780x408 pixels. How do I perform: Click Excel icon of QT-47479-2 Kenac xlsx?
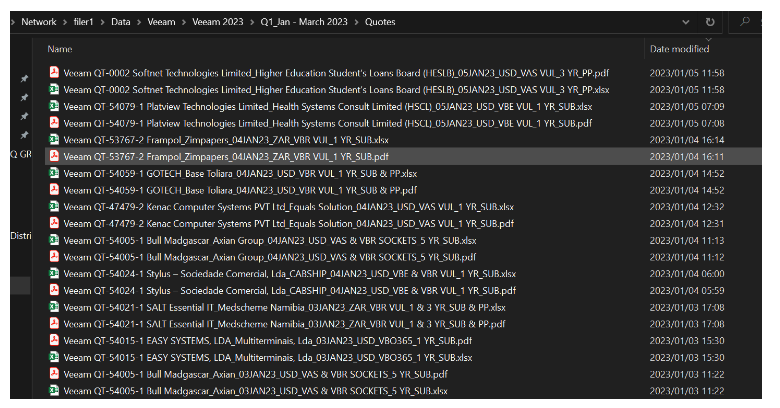click(54, 206)
